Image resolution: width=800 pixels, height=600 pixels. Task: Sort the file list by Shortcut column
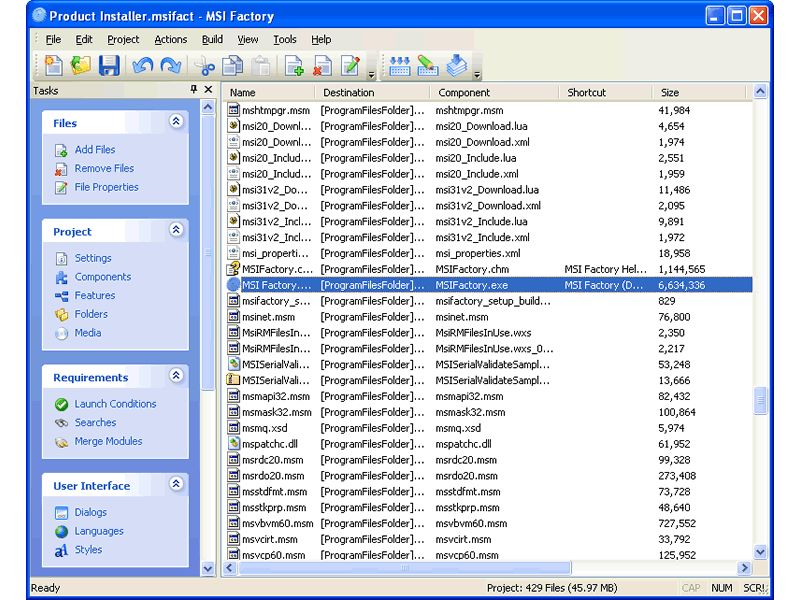point(606,92)
